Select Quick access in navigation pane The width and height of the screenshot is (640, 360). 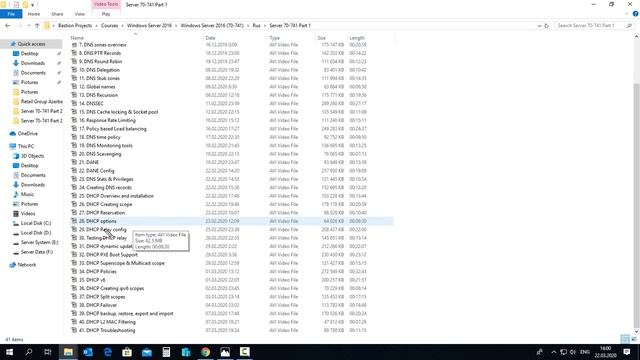(31, 44)
